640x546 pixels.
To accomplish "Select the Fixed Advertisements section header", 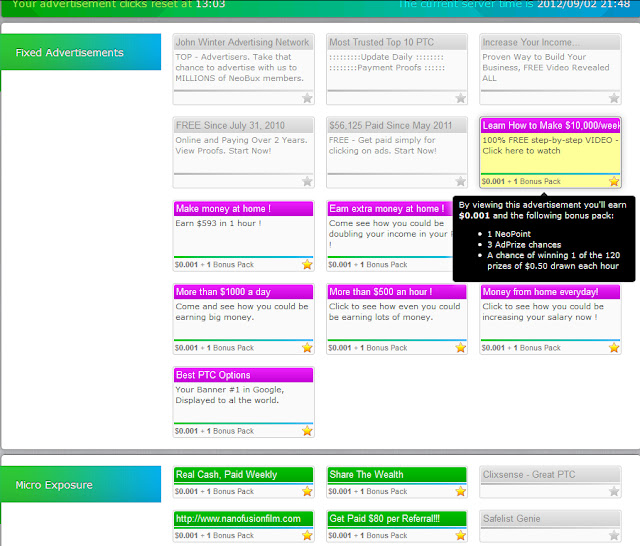I will coord(81,52).
